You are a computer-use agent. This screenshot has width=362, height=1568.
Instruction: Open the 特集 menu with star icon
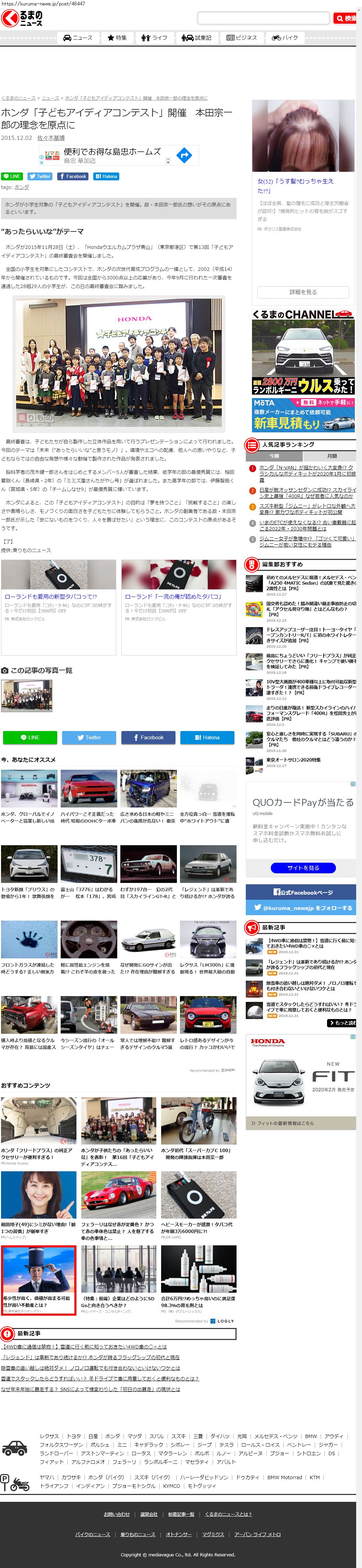coord(117,38)
